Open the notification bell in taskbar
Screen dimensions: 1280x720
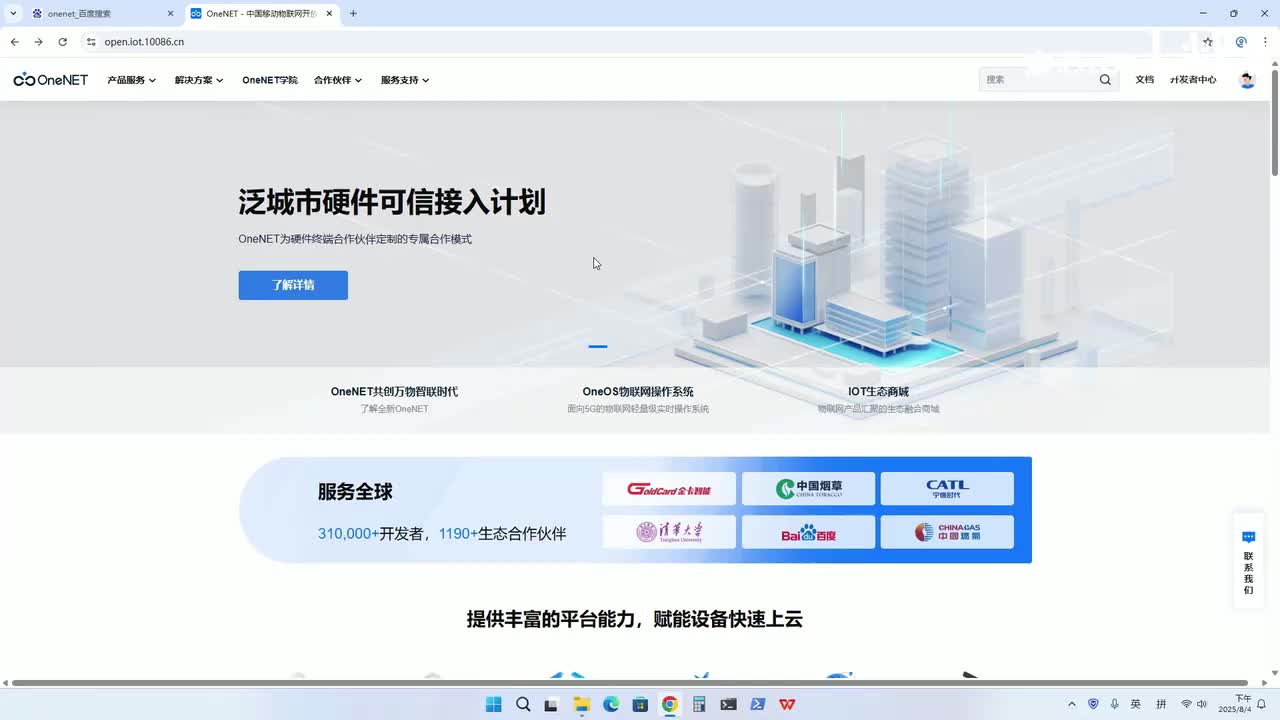1262,704
